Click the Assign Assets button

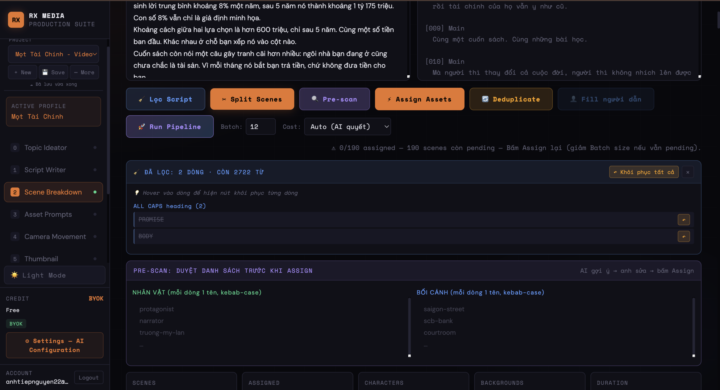420,99
